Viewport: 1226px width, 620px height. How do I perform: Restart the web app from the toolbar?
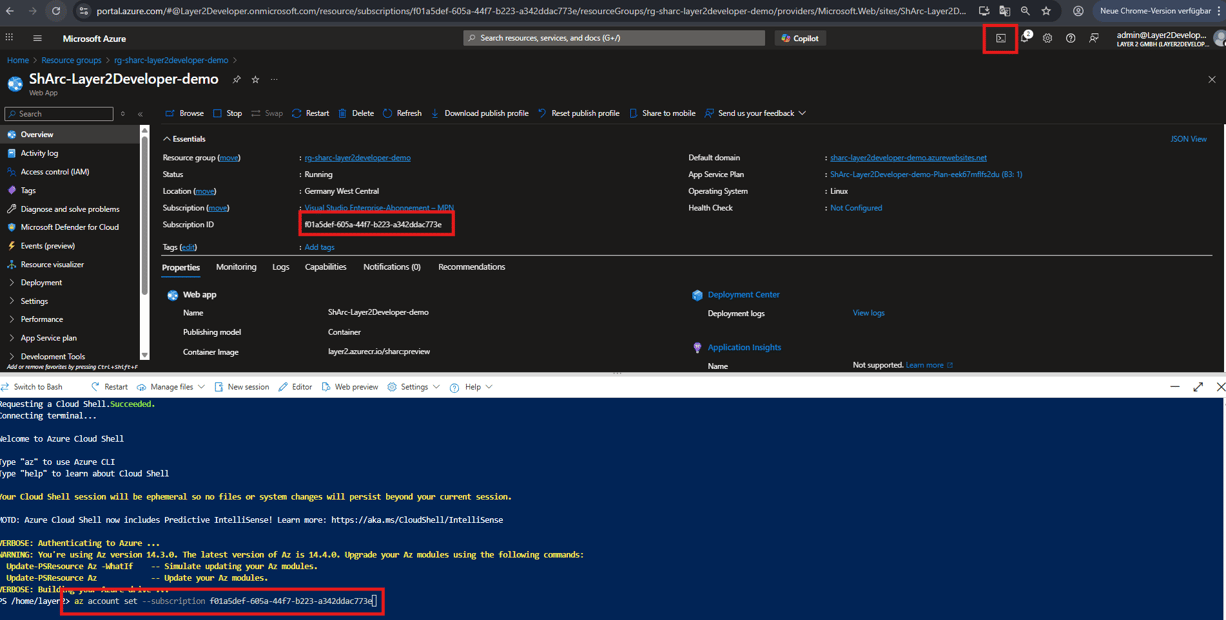(x=310, y=113)
